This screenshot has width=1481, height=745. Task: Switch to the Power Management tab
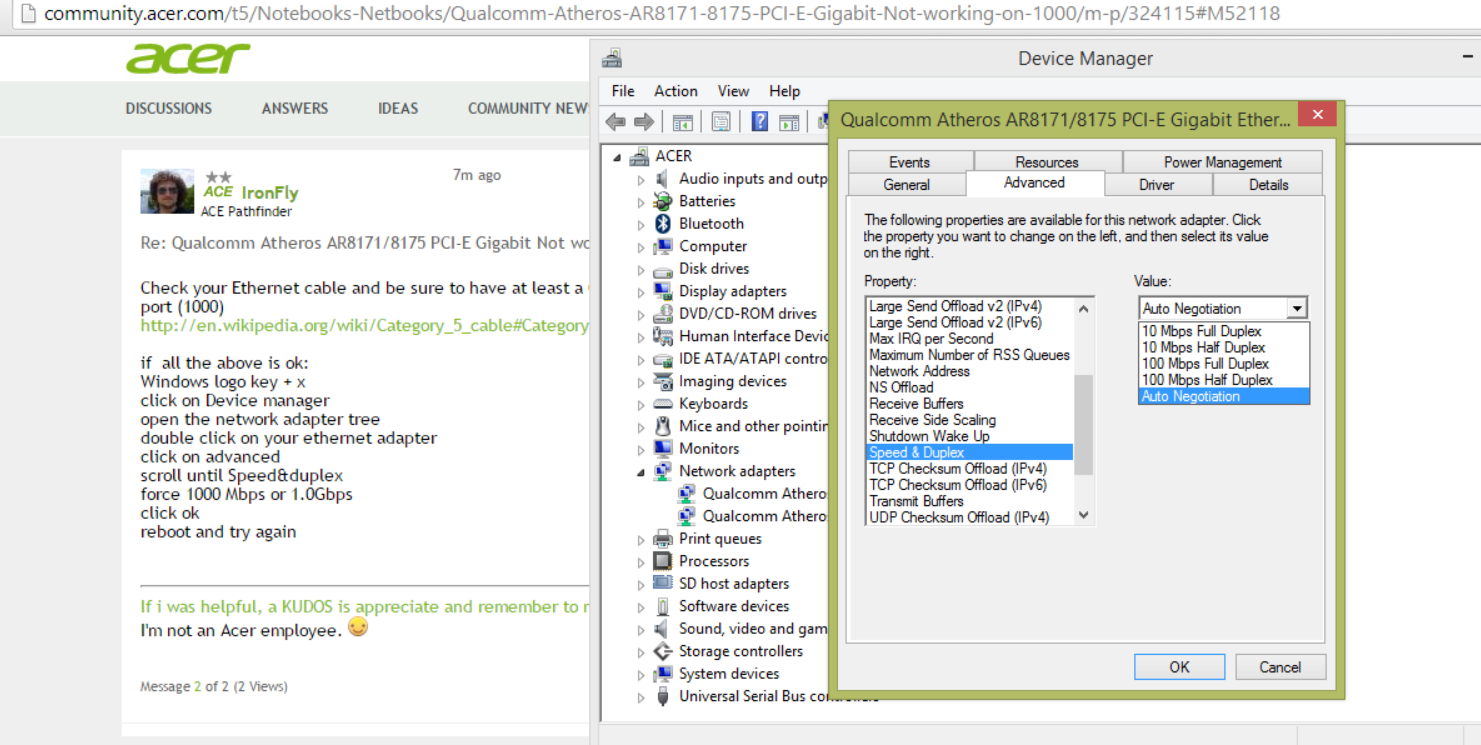tap(1222, 162)
